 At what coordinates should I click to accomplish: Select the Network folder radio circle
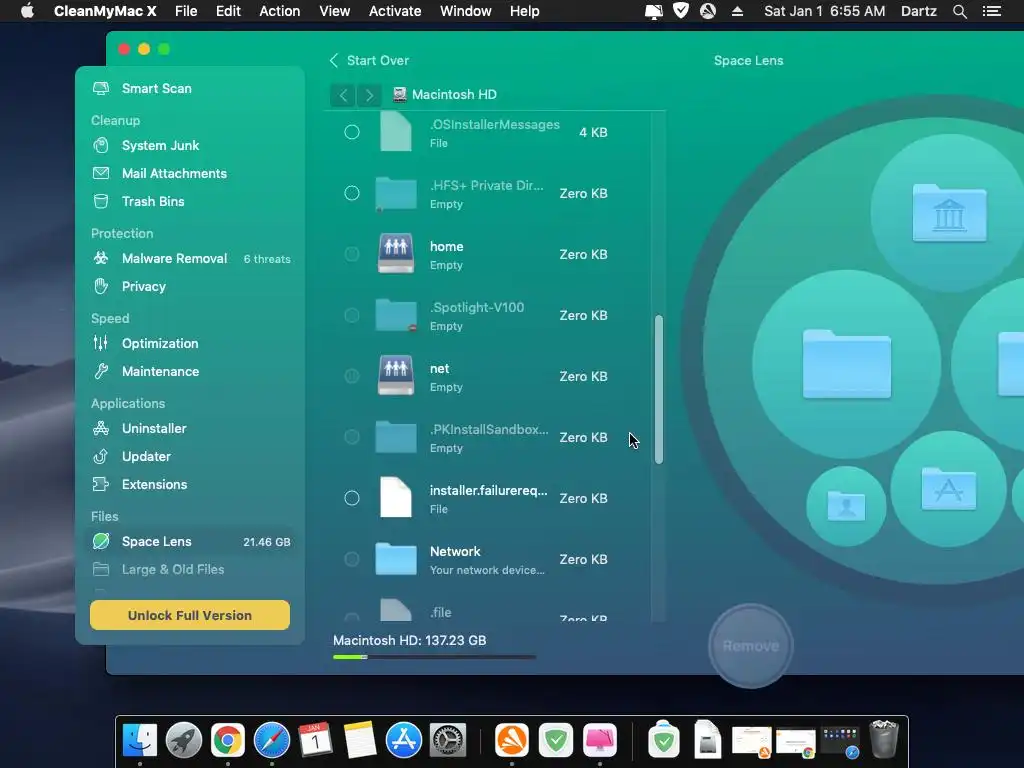352,559
